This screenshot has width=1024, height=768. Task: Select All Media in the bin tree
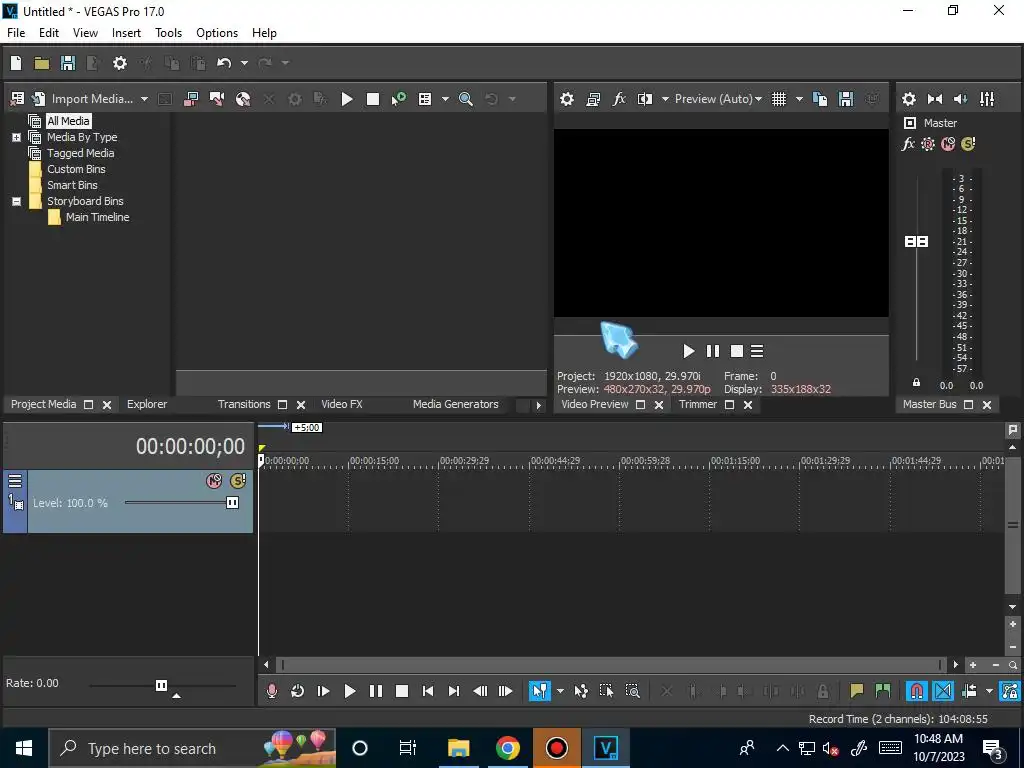click(x=68, y=121)
